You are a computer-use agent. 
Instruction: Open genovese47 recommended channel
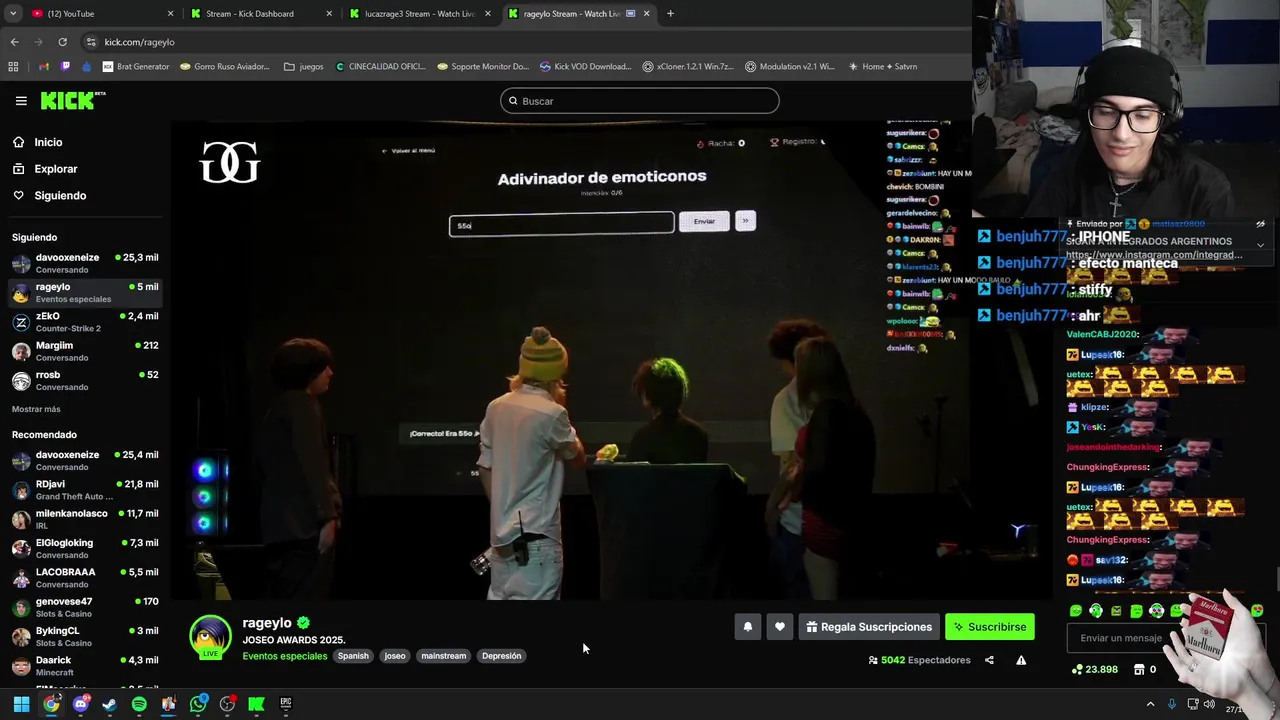pos(85,607)
